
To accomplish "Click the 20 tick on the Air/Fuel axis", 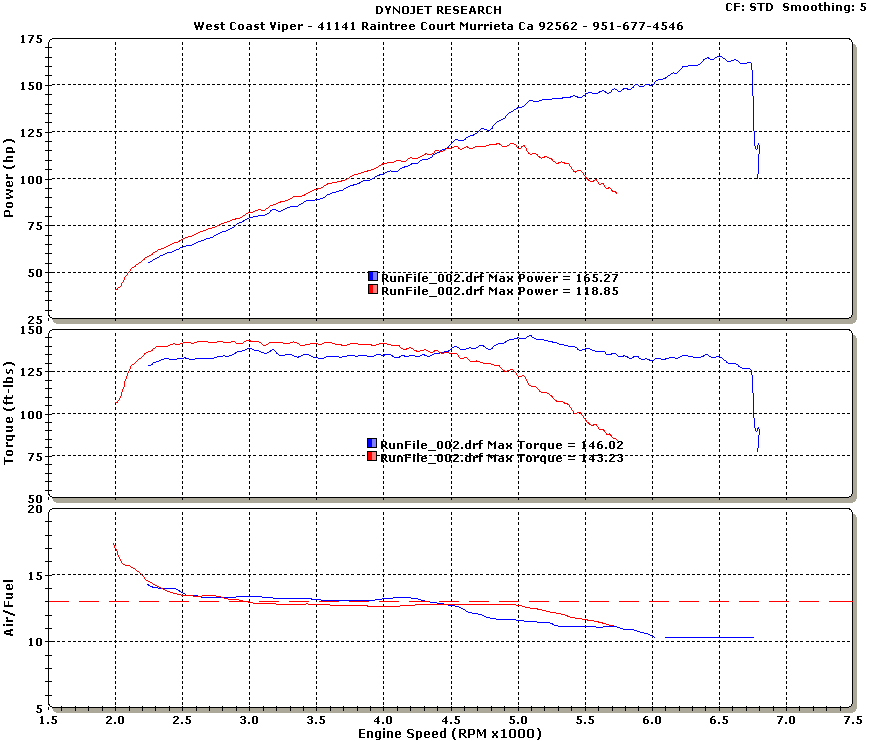I will tap(35, 509).
